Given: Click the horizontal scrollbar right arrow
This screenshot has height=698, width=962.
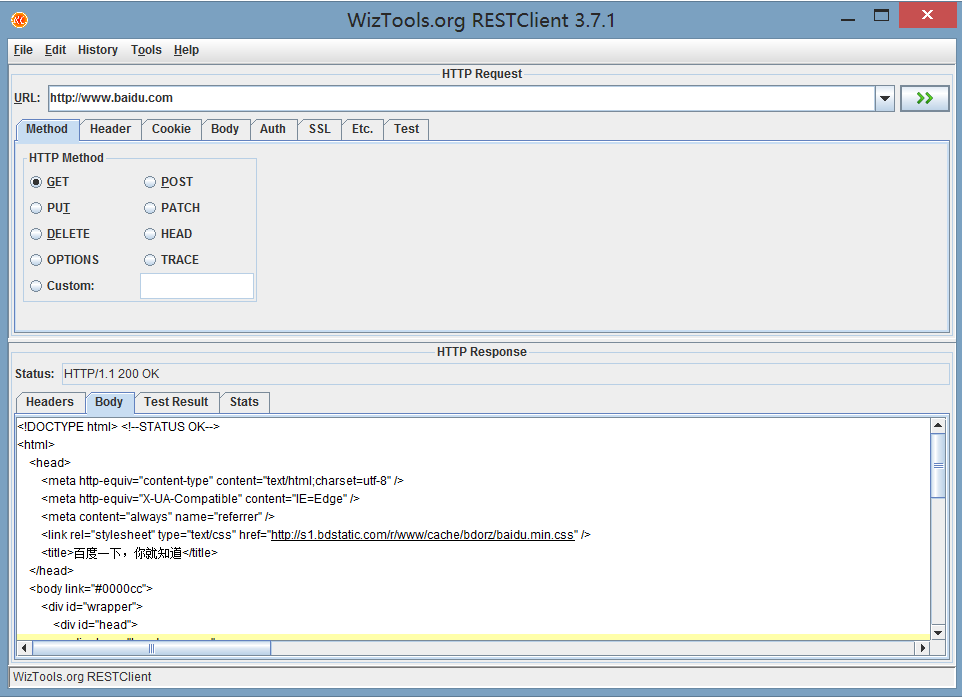Looking at the screenshot, I should click(x=923, y=648).
